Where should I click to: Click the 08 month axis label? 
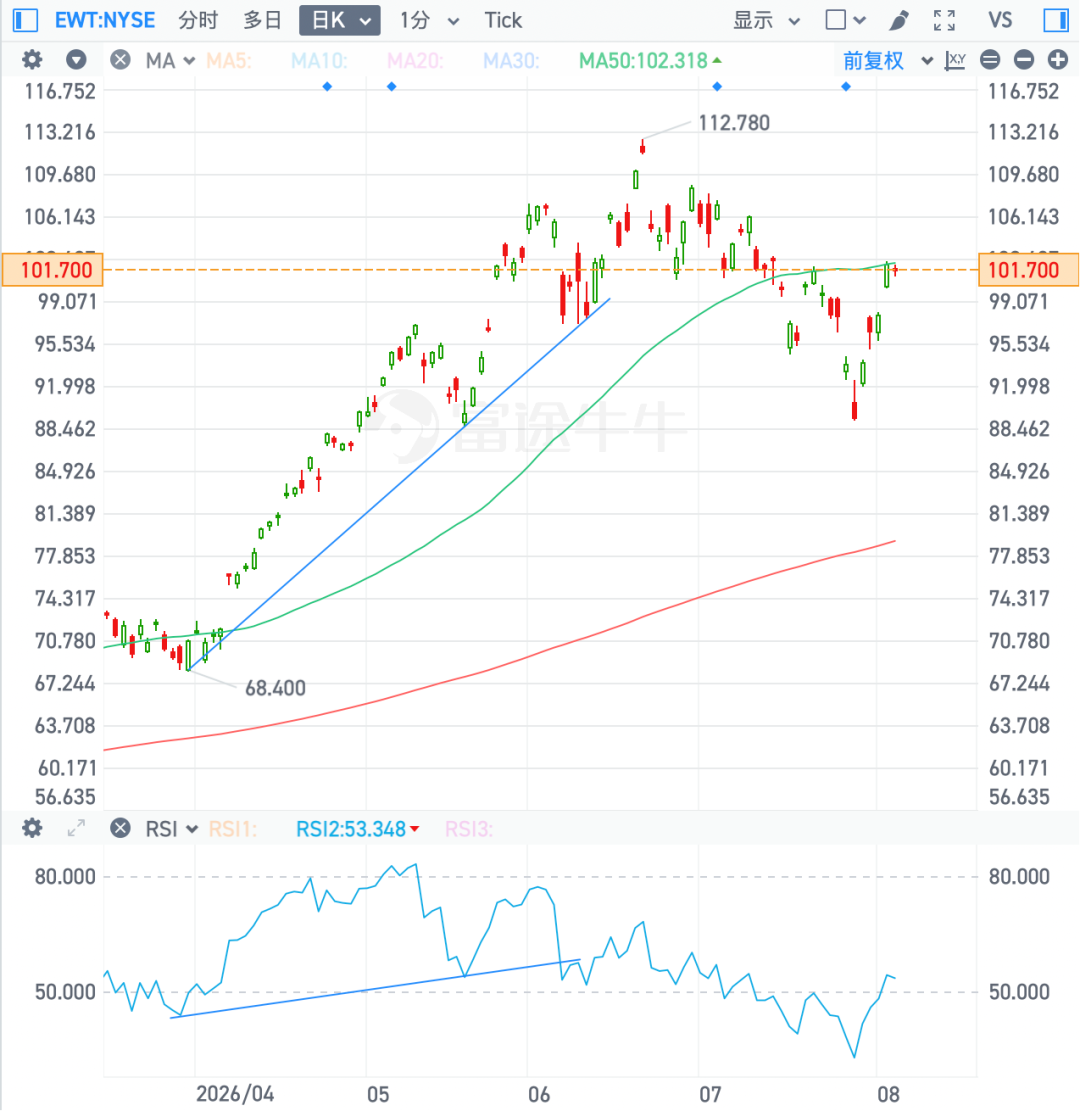click(888, 1093)
